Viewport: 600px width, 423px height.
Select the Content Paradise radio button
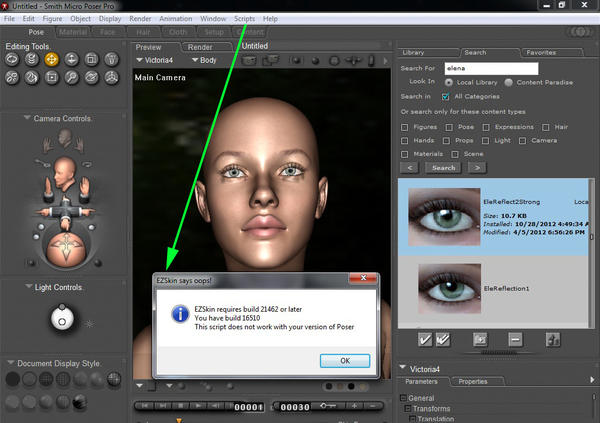coord(509,82)
